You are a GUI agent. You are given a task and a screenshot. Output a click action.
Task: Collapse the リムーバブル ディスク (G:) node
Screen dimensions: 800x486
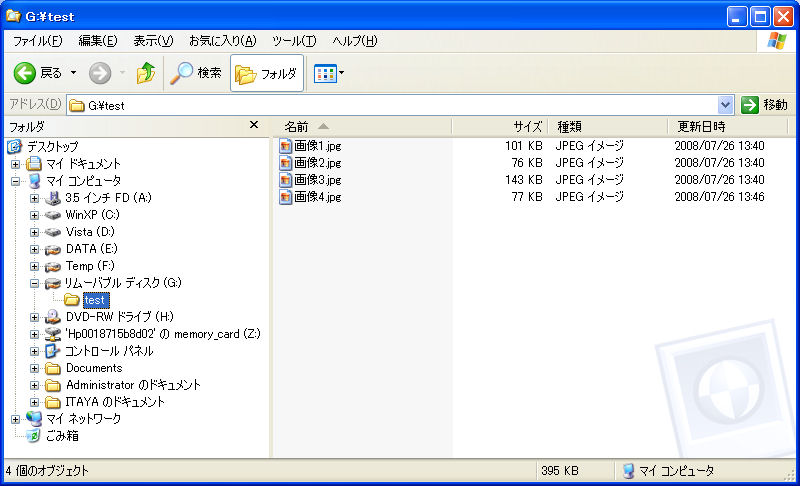click(34, 284)
